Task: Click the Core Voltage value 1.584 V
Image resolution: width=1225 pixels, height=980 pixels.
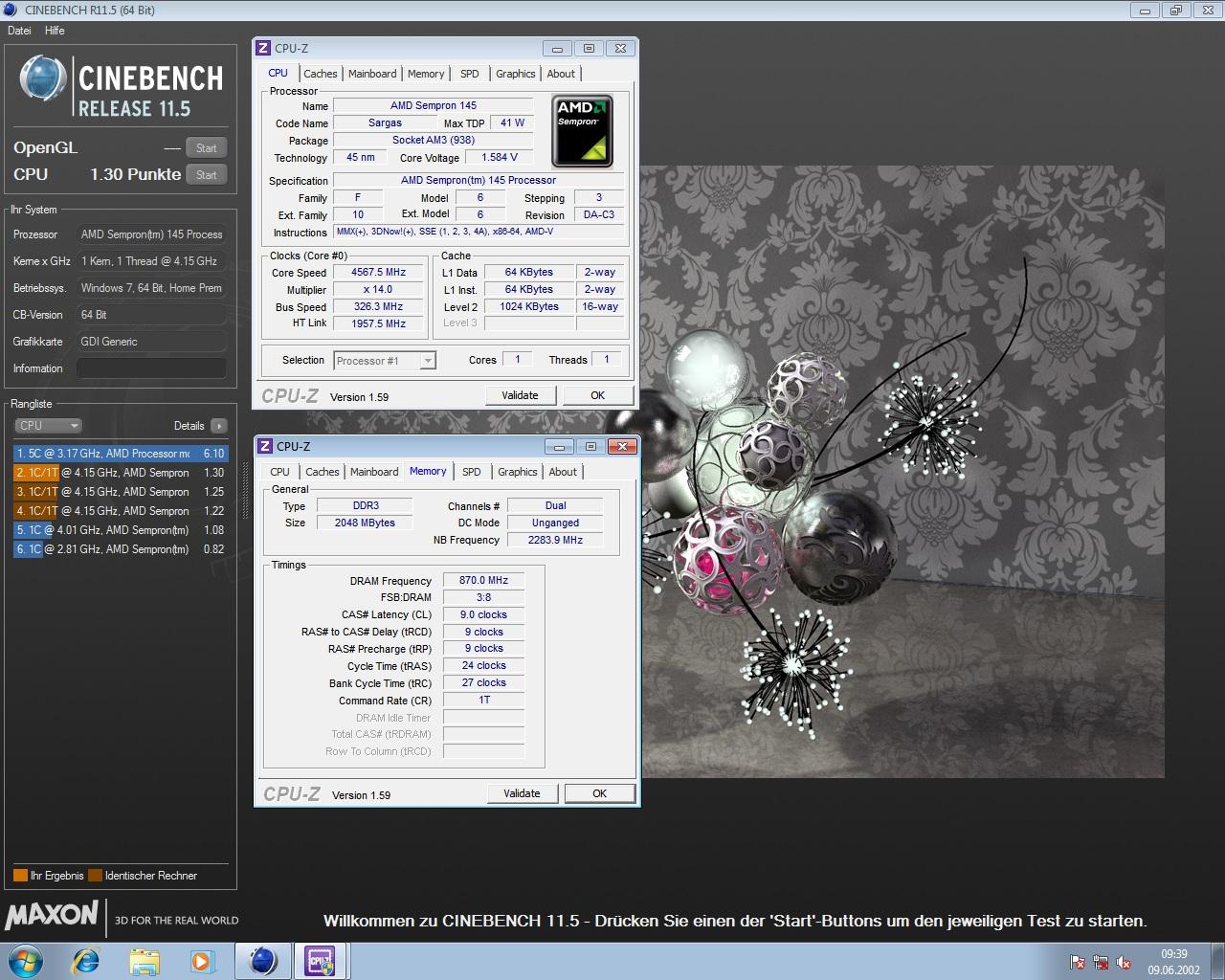Action: (x=500, y=158)
